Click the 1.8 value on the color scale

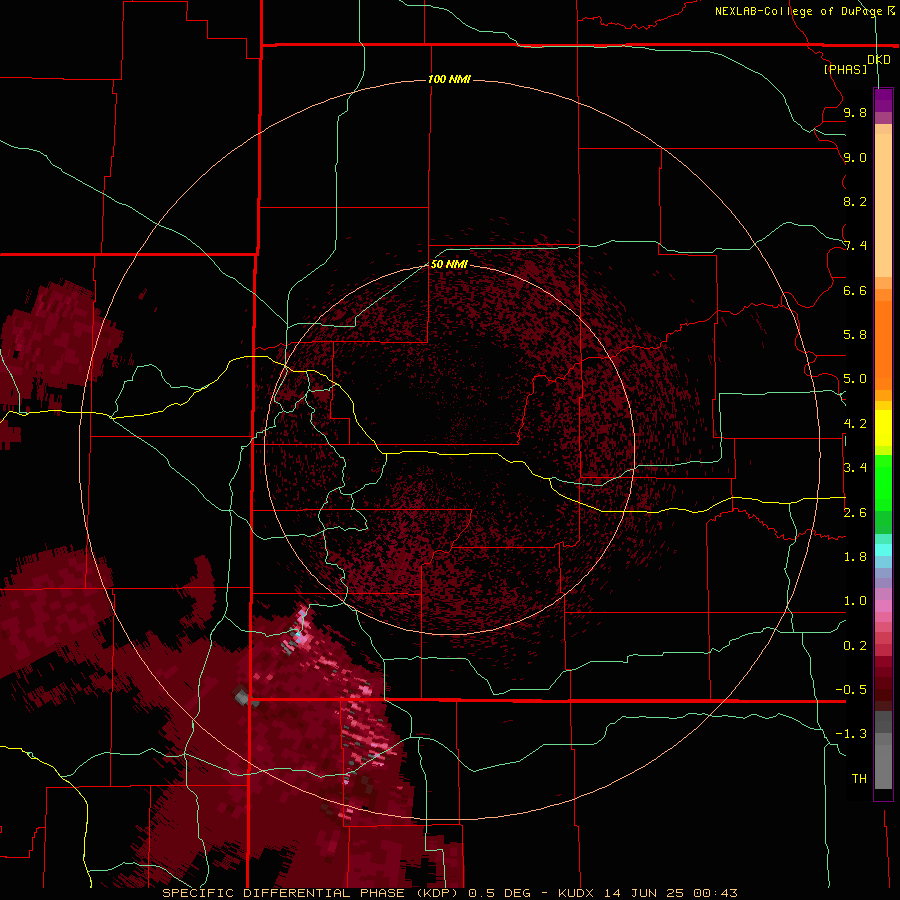[x=855, y=557]
